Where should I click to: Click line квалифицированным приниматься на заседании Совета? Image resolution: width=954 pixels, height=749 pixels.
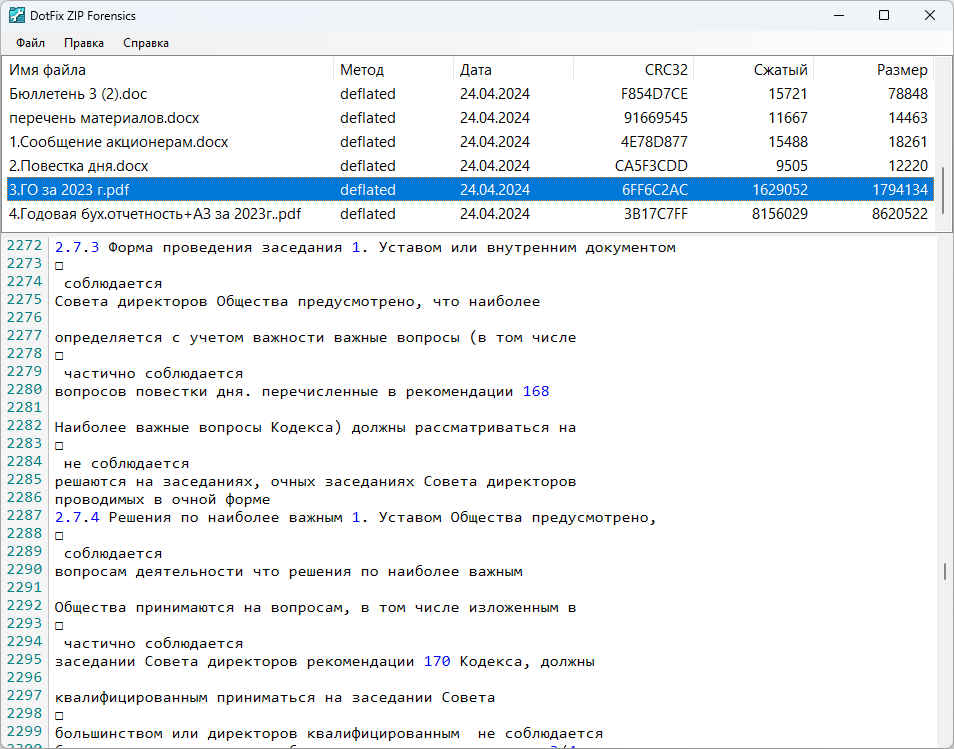(275, 698)
